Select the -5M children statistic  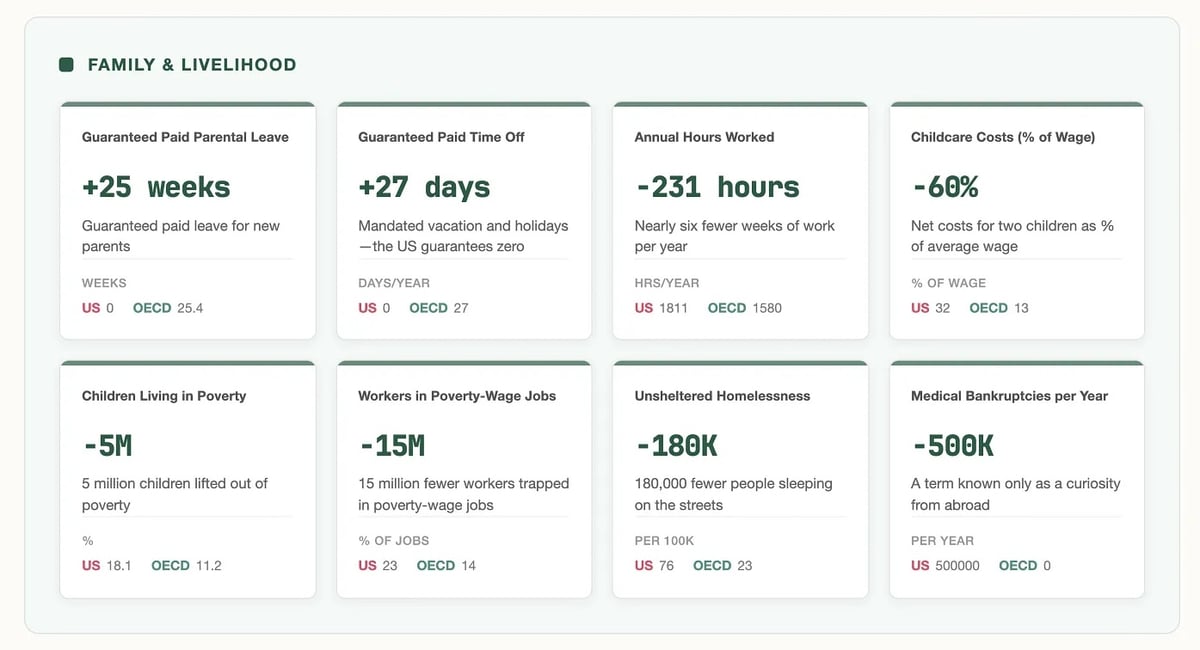107,445
